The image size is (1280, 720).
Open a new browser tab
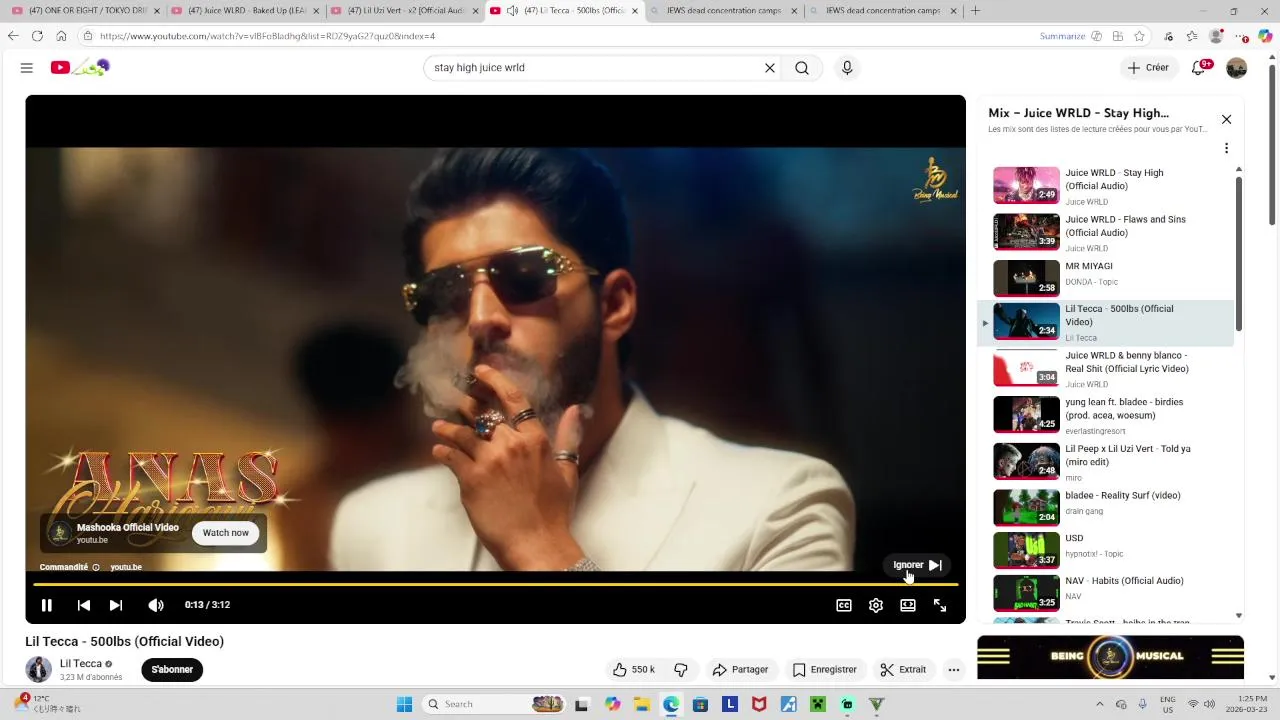click(975, 11)
